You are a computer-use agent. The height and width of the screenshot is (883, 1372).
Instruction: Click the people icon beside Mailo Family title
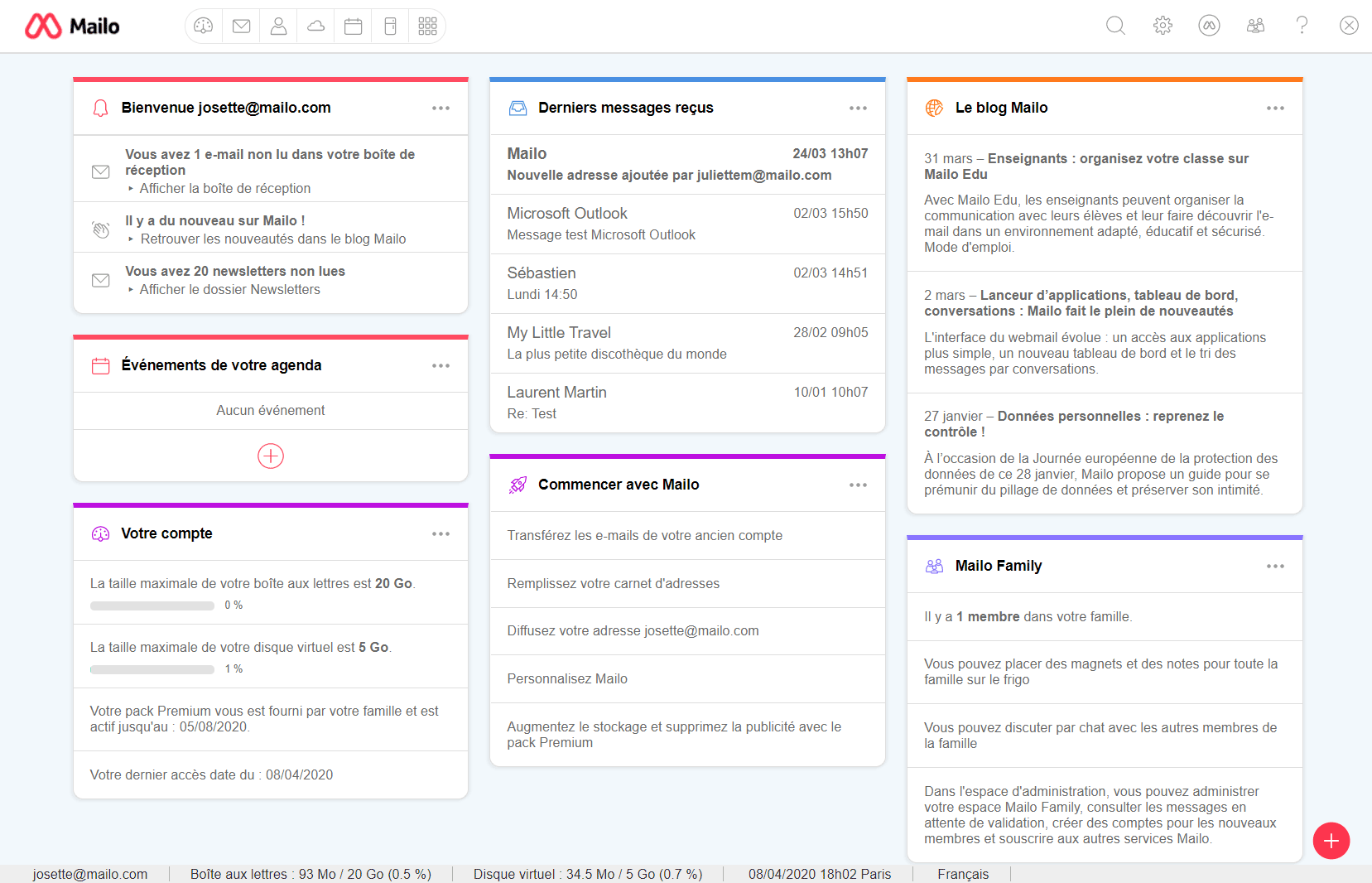coord(934,566)
